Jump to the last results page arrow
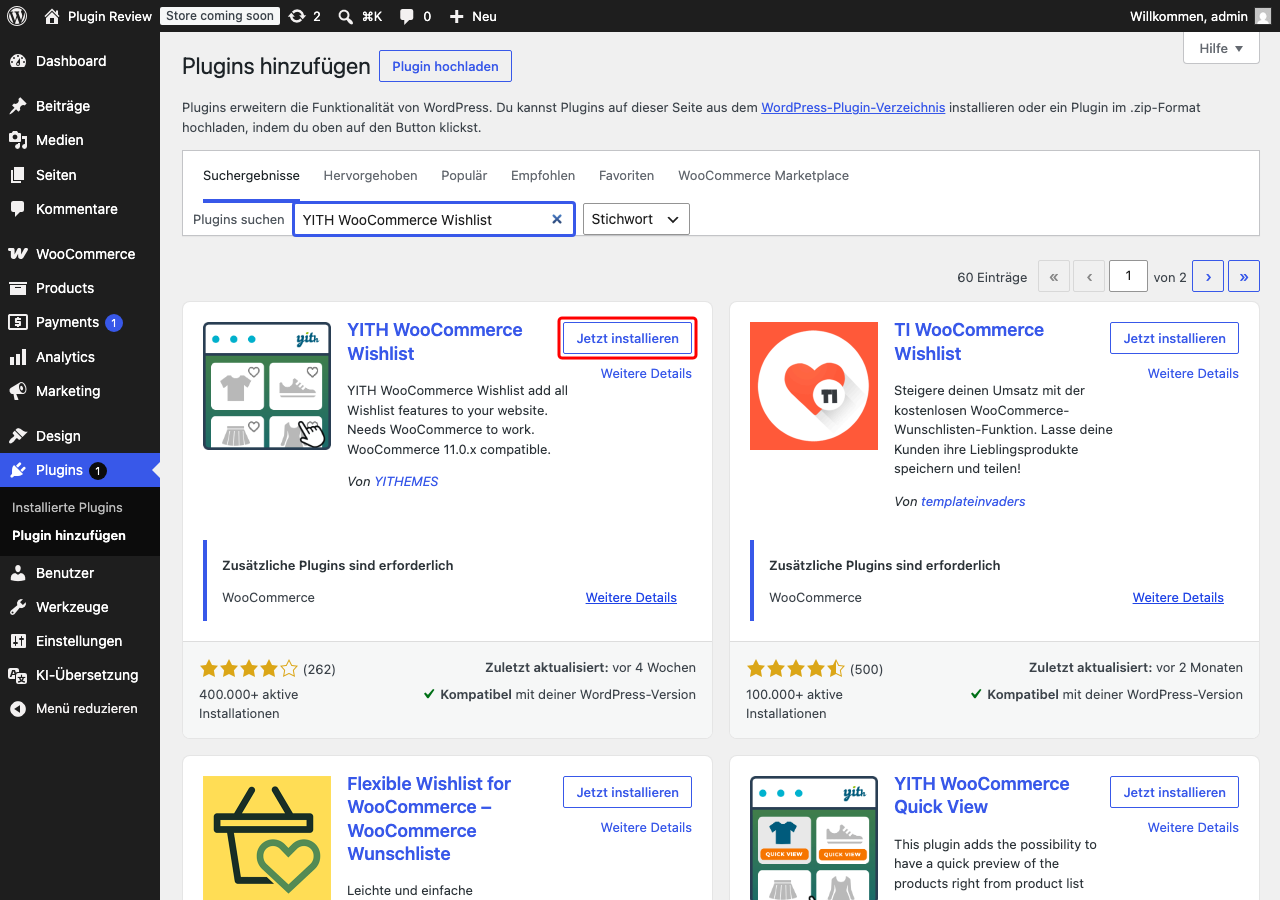This screenshot has height=900, width=1280. 1243,277
